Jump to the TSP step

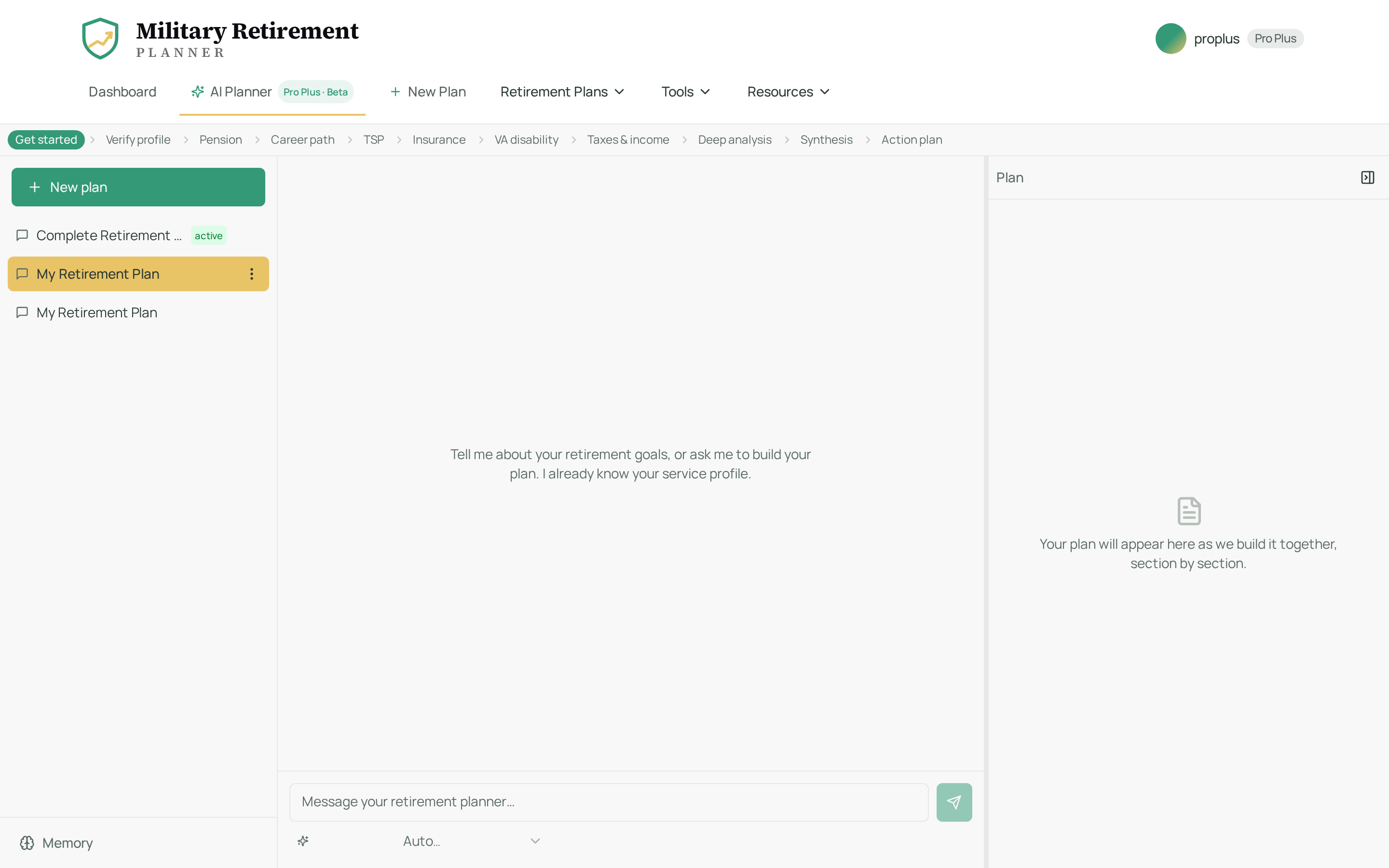pyautogui.click(x=374, y=139)
